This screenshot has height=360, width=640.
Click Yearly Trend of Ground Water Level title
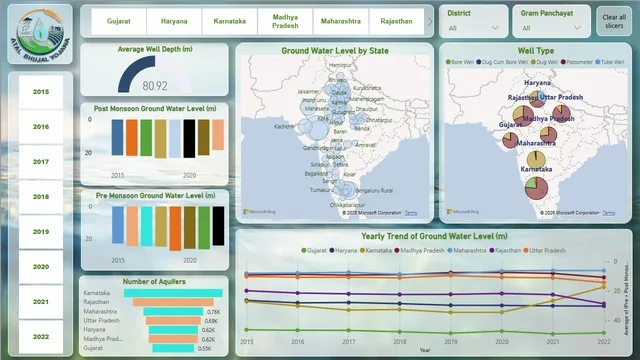[434, 236]
